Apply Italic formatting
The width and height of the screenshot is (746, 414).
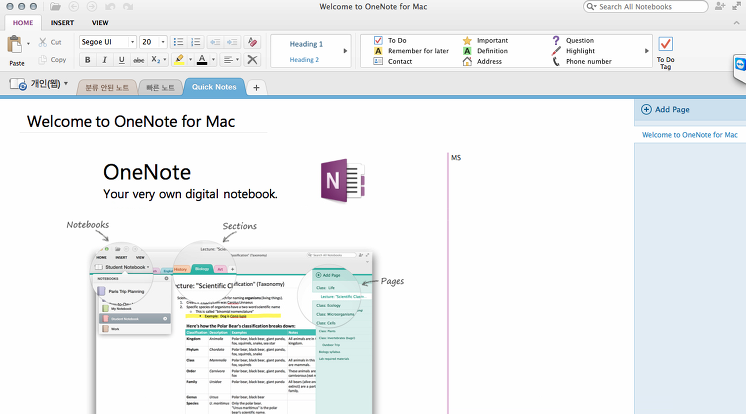pyautogui.click(x=105, y=59)
